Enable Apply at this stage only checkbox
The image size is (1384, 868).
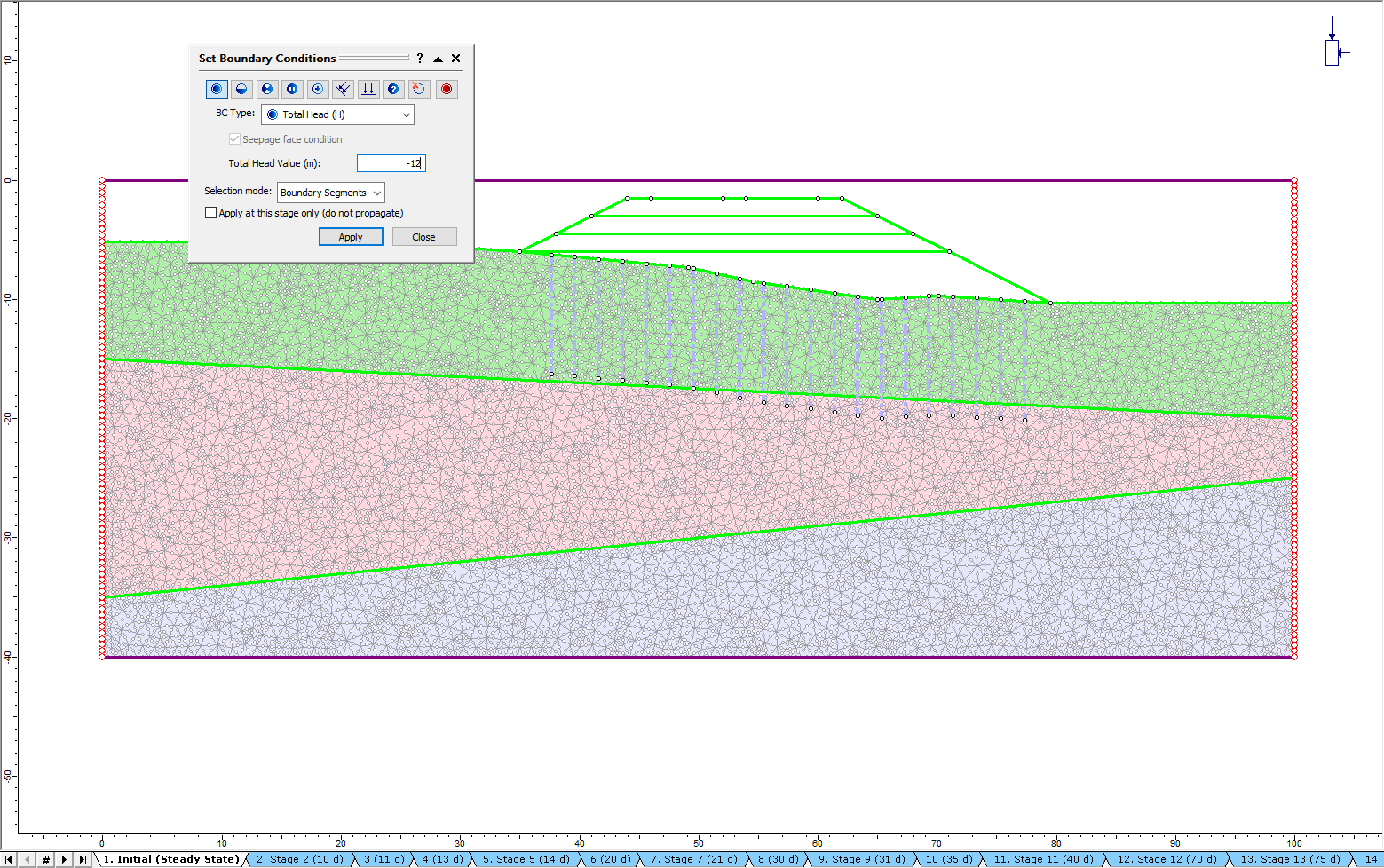(211, 213)
